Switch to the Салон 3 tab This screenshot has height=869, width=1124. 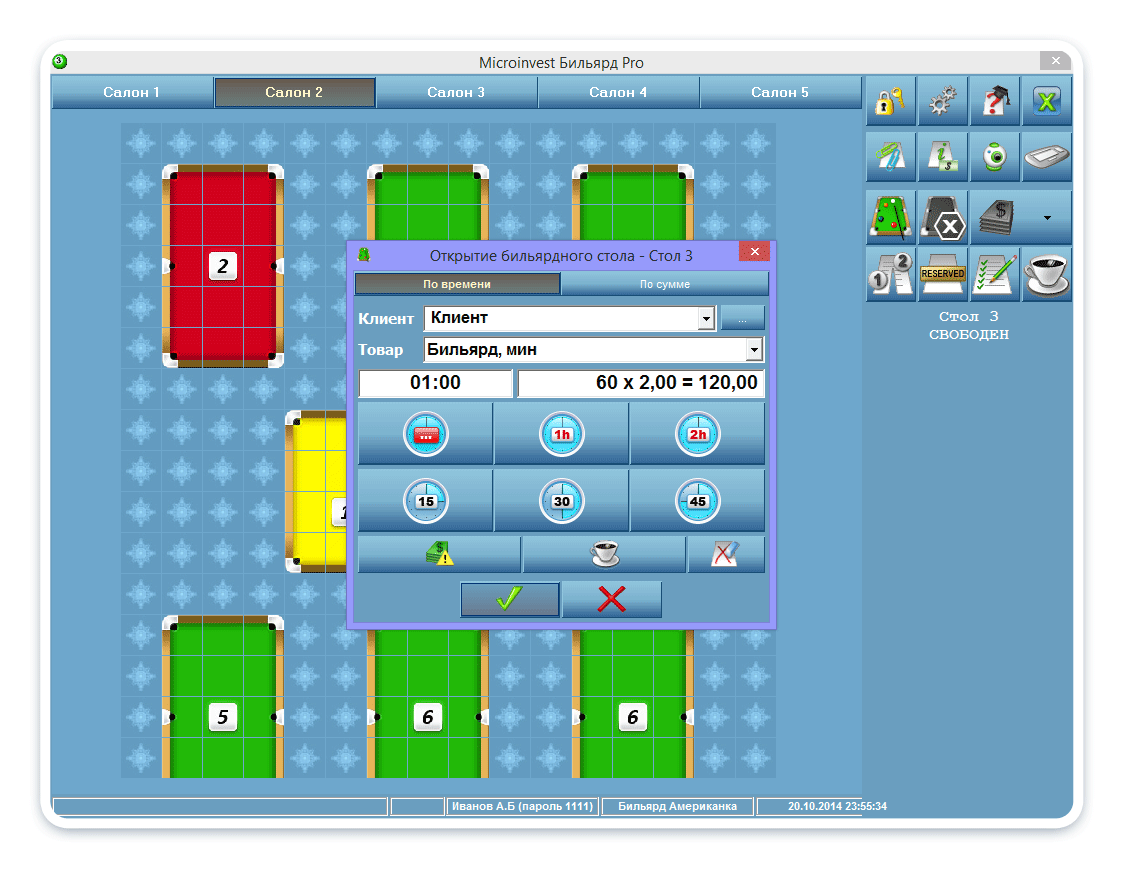(x=456, y=92)
